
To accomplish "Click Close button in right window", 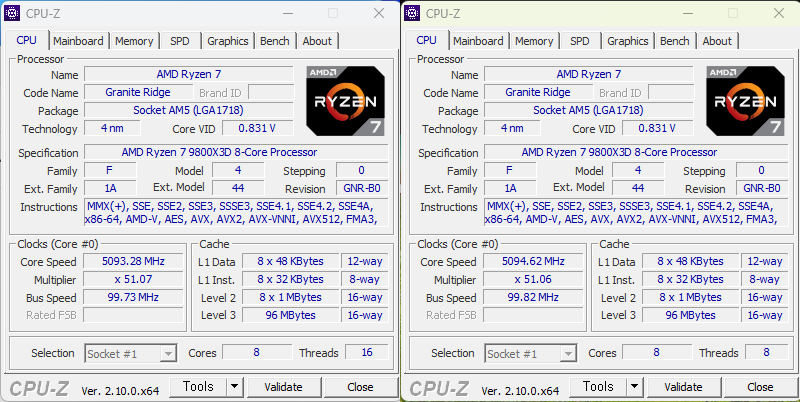I will pyautogui.click(x=760, y=387).
